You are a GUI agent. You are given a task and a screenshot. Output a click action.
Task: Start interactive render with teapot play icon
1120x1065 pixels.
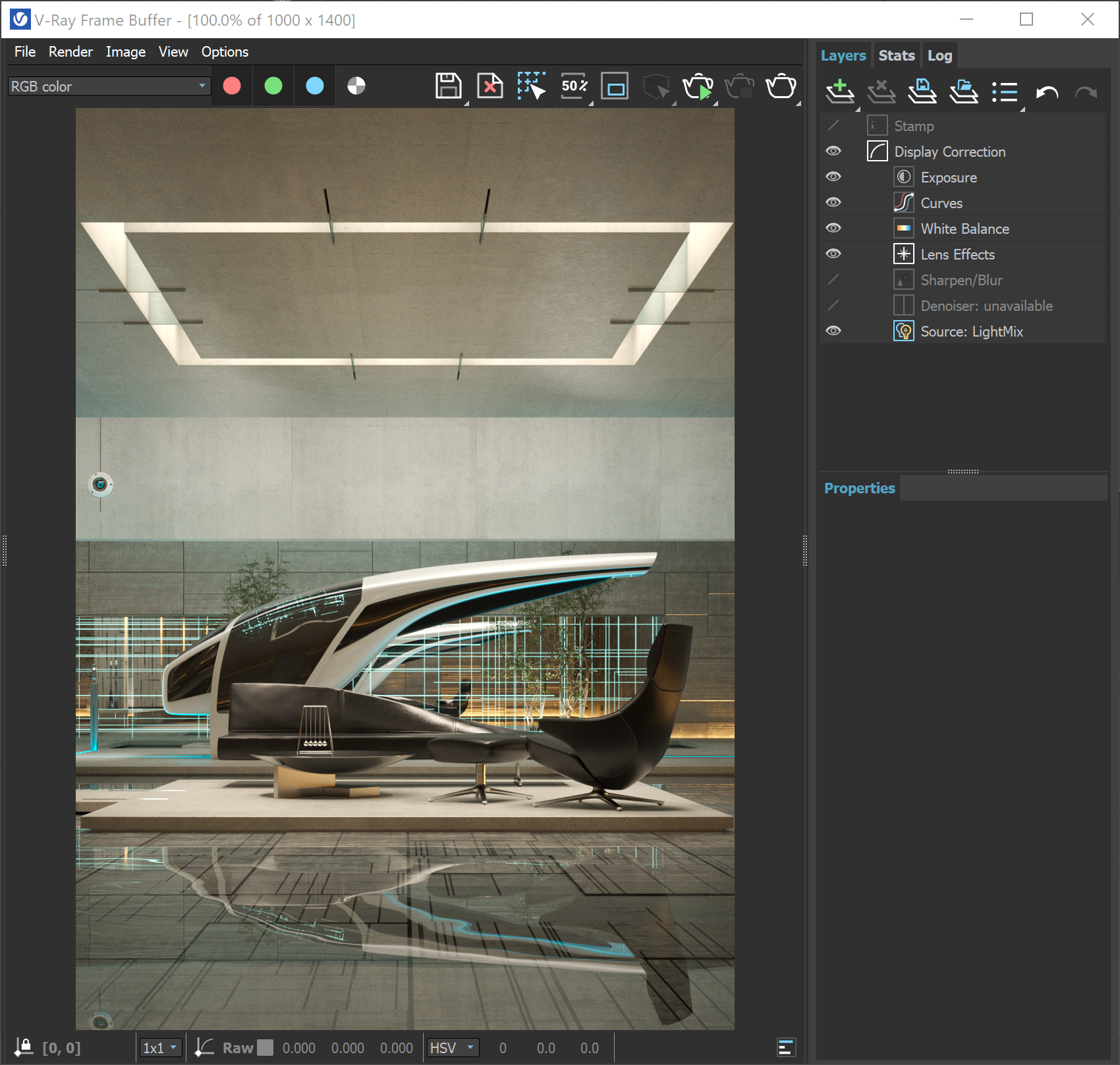click(x=698, y=86)
